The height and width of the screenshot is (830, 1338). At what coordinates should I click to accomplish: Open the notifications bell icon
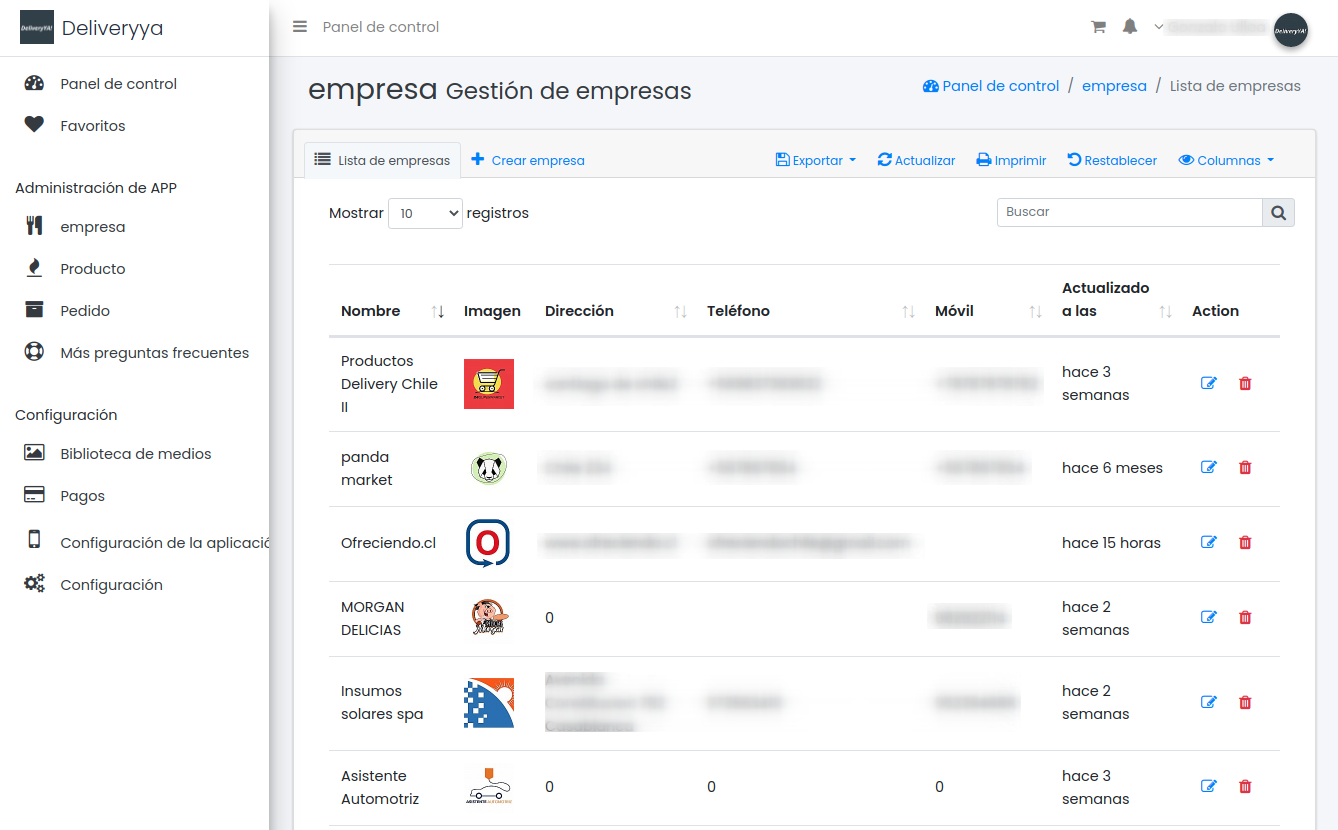tap(1130, 27)
